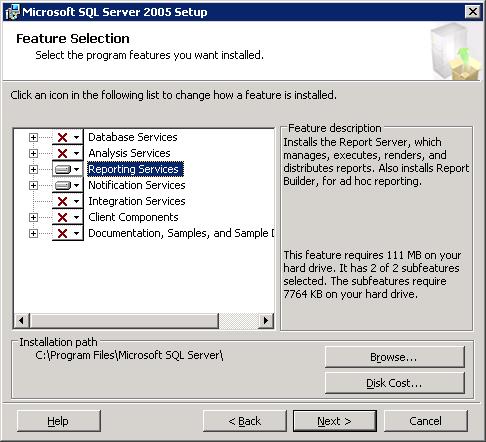Close the setup window with the X button
Viewport: 486px width, 442px height.
pos(473,12)
